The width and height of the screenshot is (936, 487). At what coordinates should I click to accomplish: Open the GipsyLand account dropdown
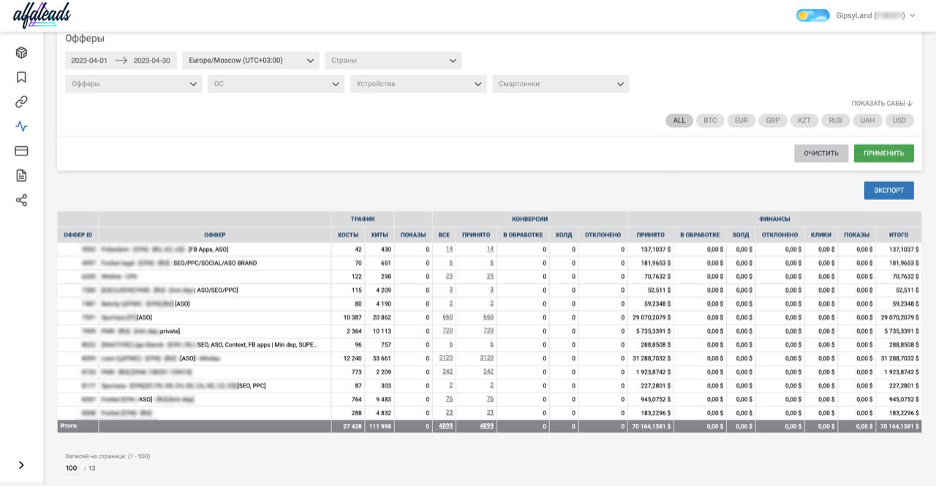(x=875, y=16)
